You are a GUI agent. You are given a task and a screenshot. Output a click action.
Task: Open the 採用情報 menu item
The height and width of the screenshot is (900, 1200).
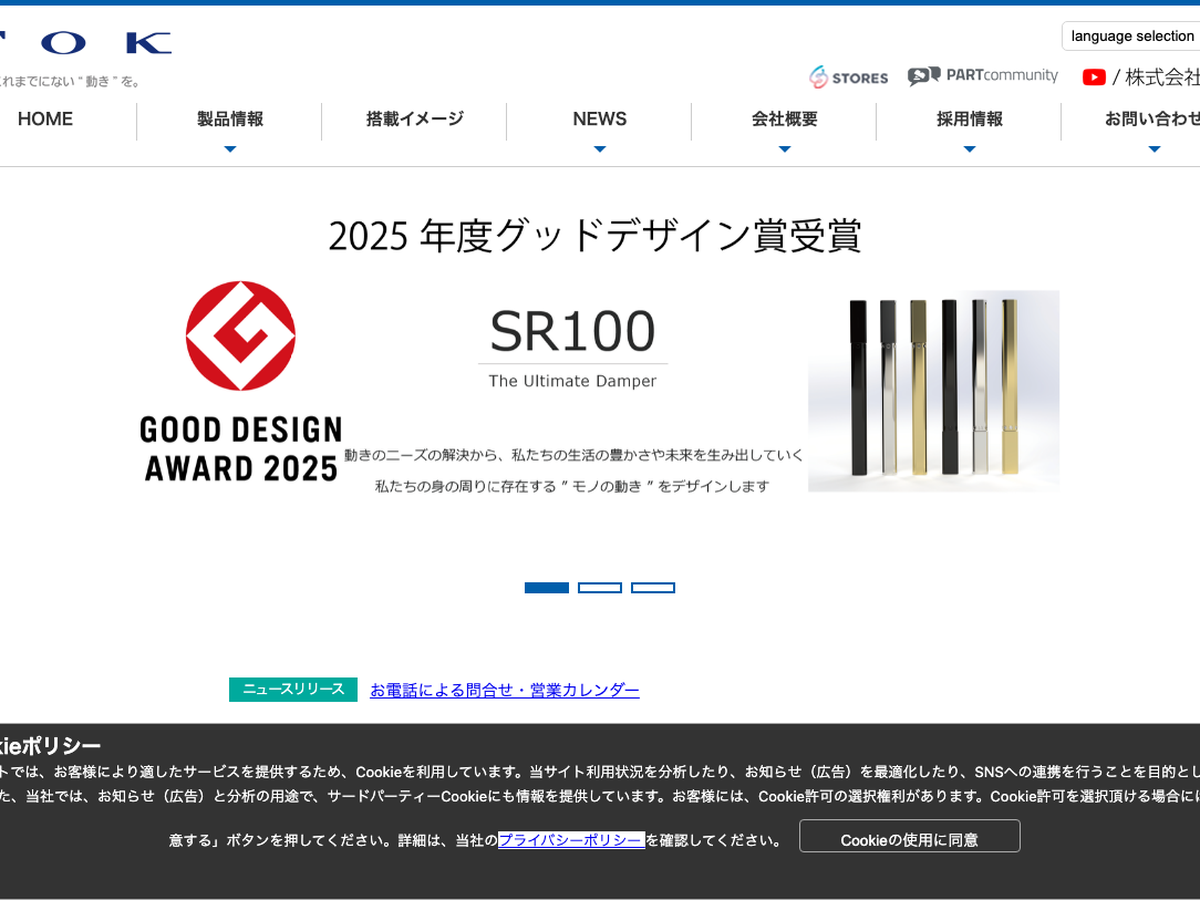point(969,119)
